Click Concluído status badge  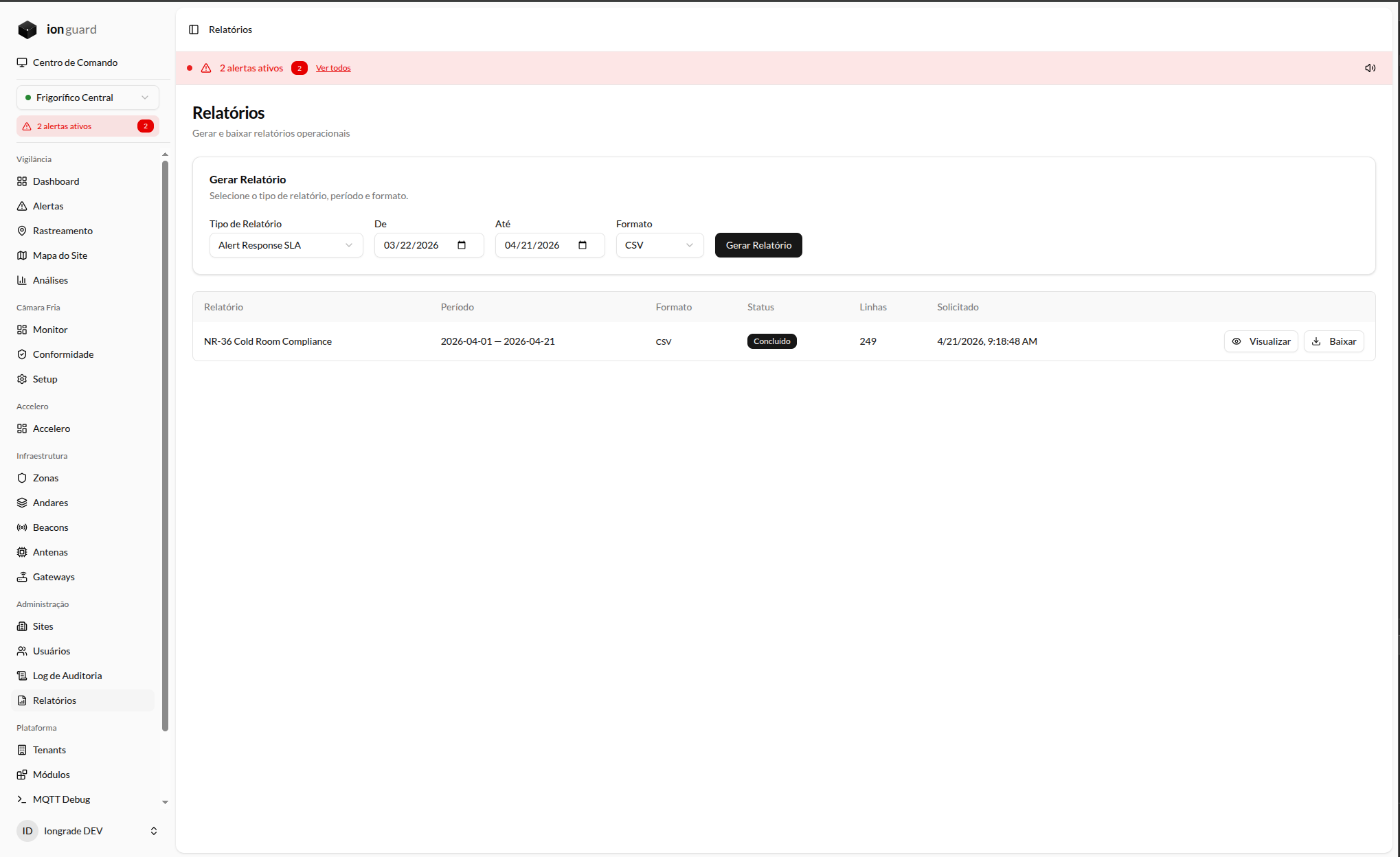(771, 341)
